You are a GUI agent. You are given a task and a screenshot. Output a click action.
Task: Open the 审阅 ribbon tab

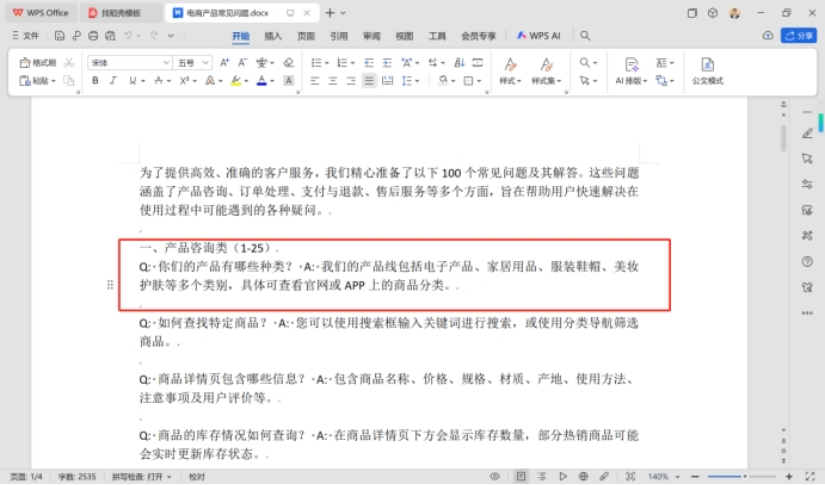(371, 35)
